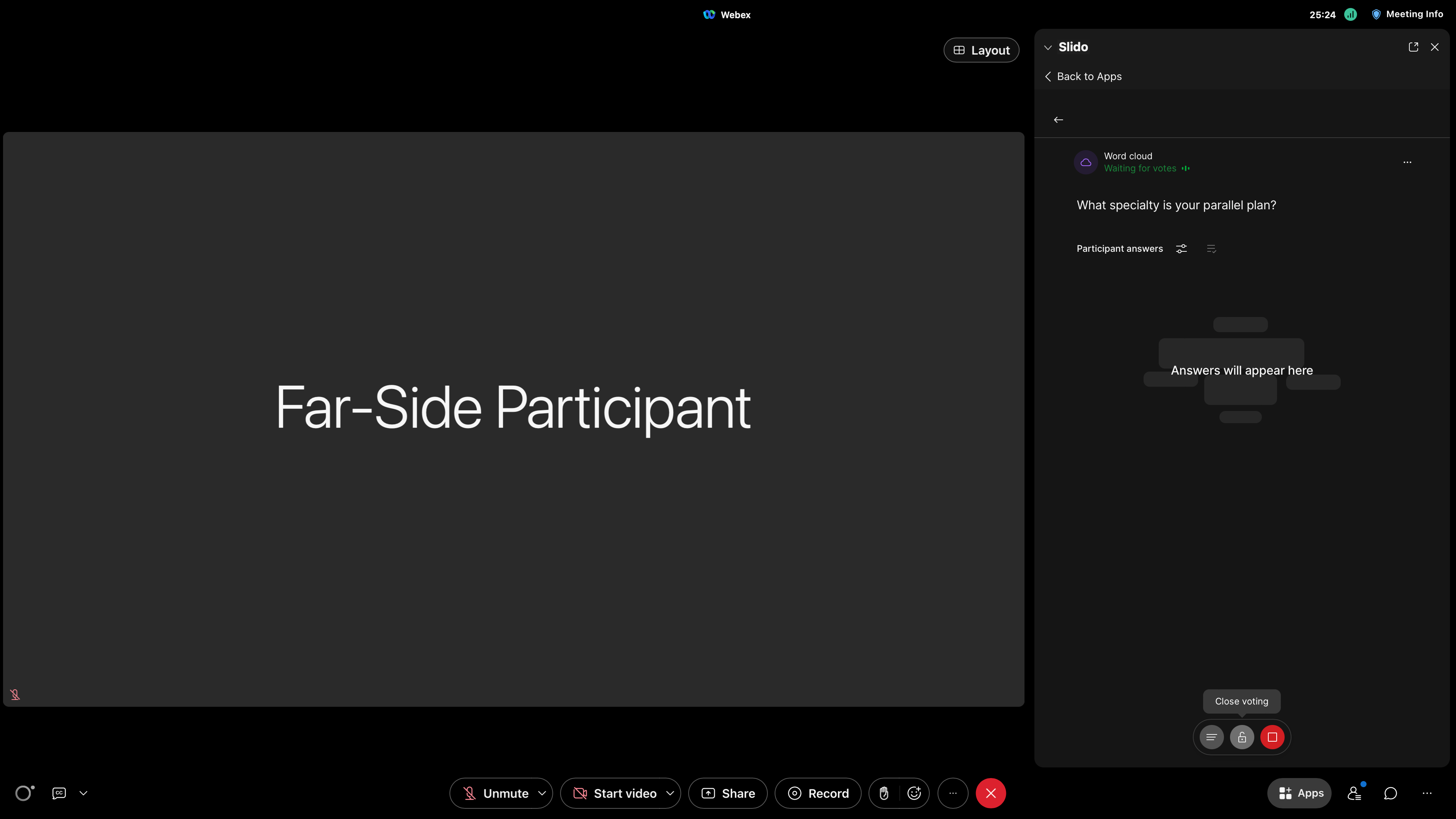Viewport: 1456px width, 819px height.
Task: Click the Word cloud poll icon
Action: pos(1085,162)
